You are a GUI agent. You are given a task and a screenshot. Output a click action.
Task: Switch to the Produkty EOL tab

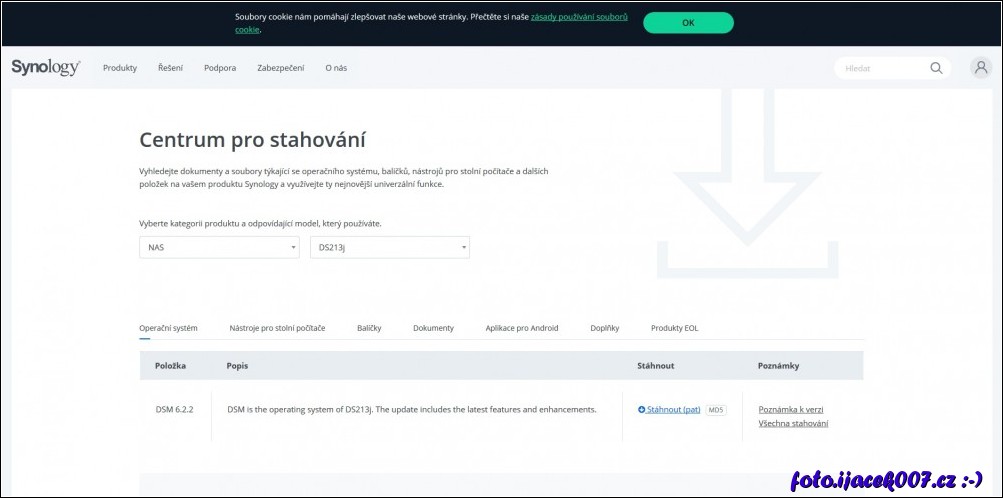(674, 328)
